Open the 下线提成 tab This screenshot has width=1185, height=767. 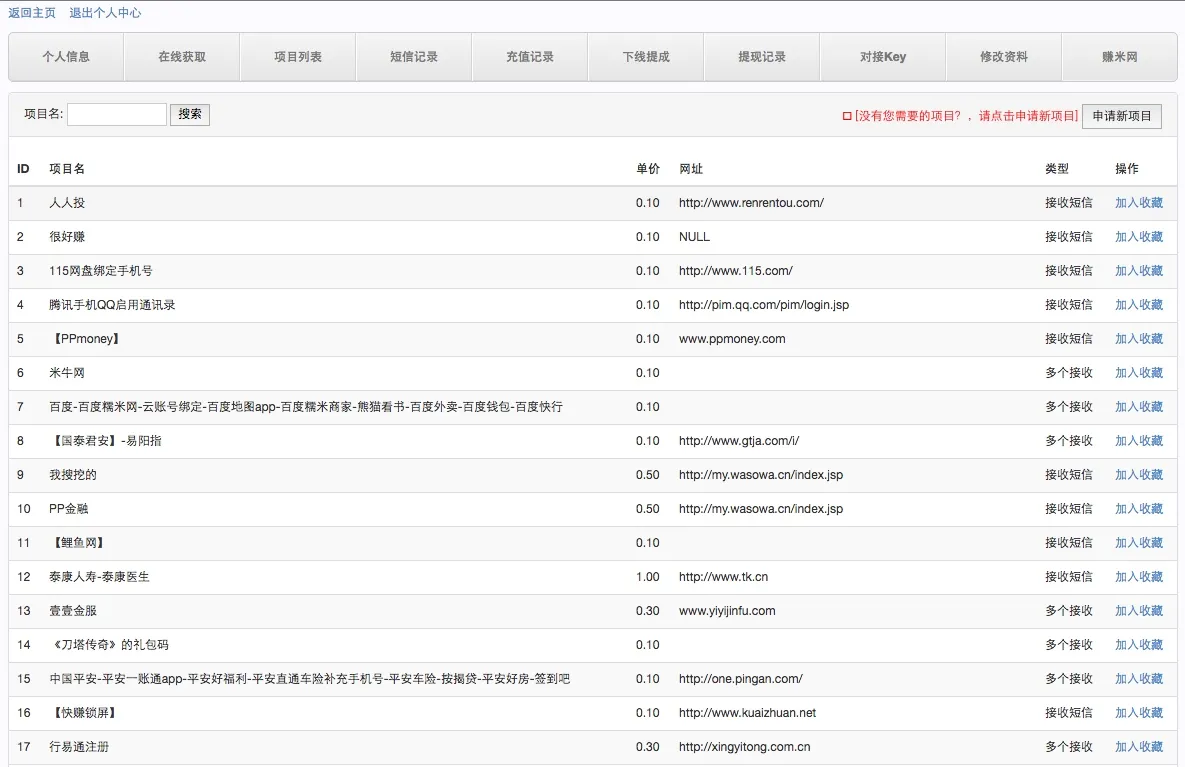[646, 57]
